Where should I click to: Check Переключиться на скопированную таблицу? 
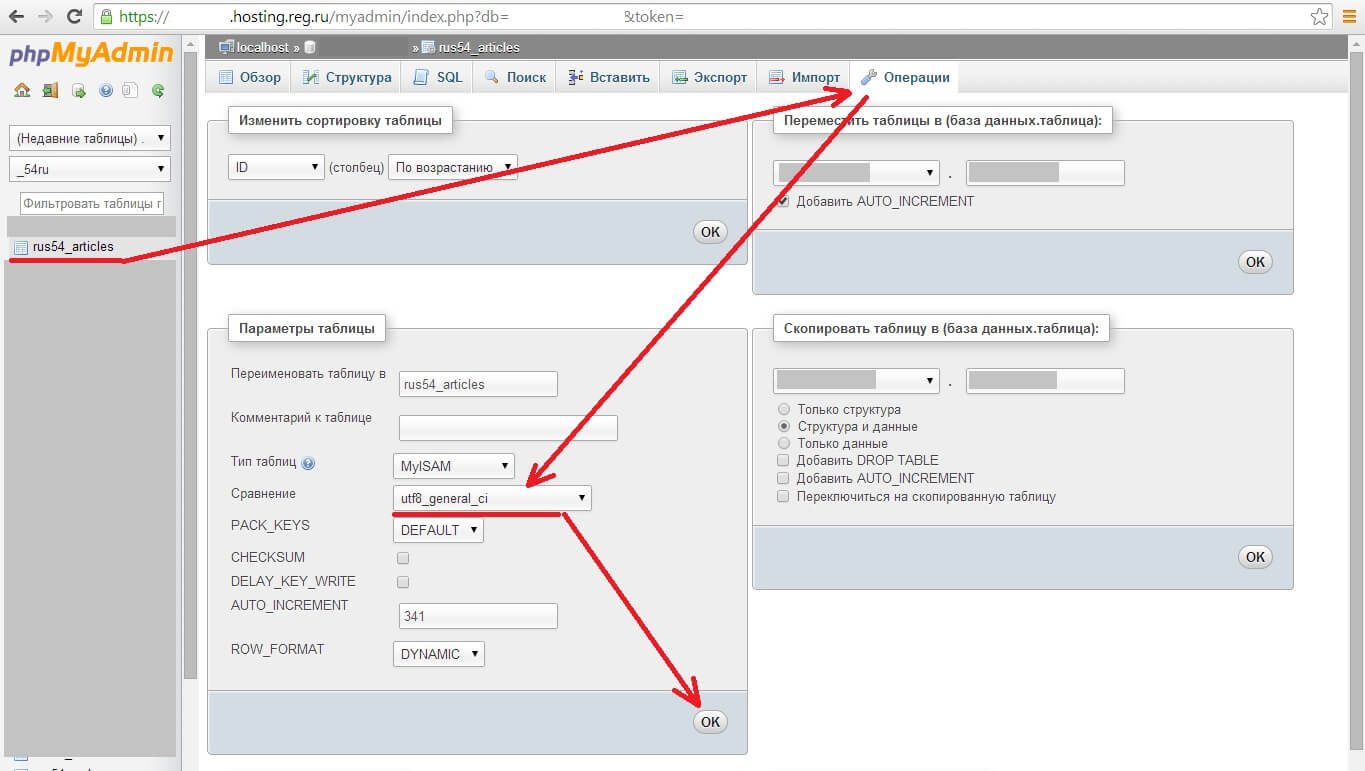784,497
